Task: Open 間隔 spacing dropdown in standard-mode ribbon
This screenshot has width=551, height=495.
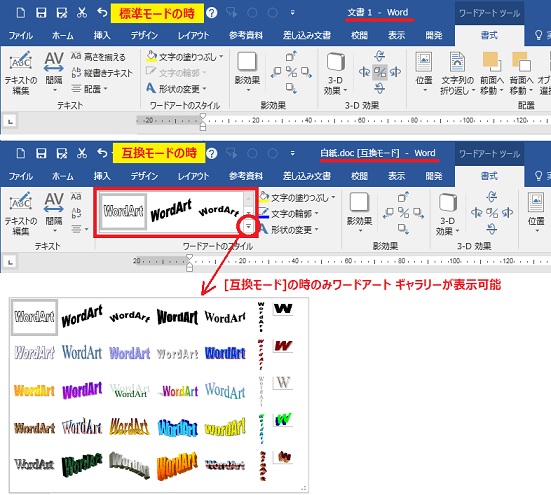Action: [x=54, y=73]
